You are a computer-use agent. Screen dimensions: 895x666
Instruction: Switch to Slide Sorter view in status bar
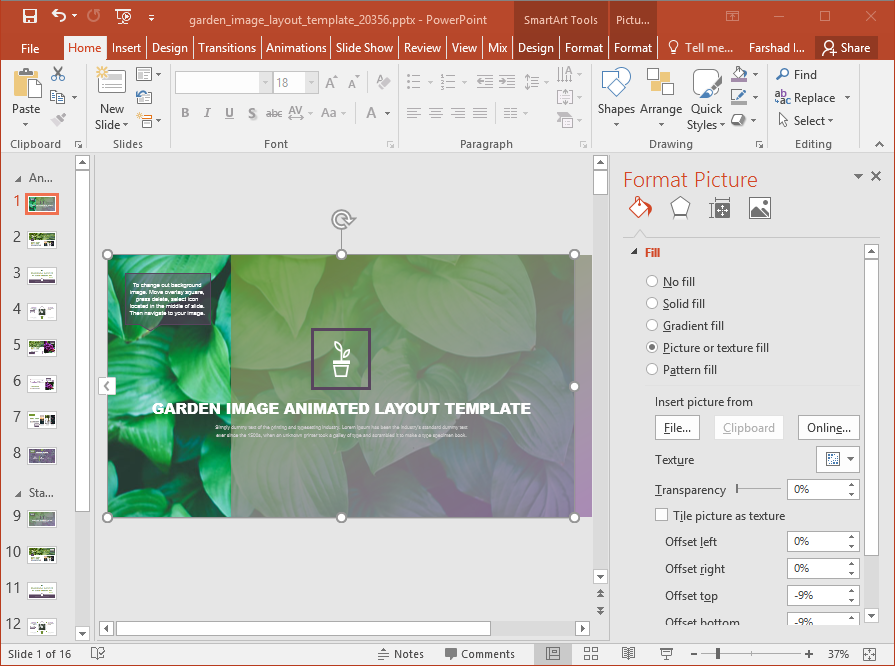(x=590, y=654)
